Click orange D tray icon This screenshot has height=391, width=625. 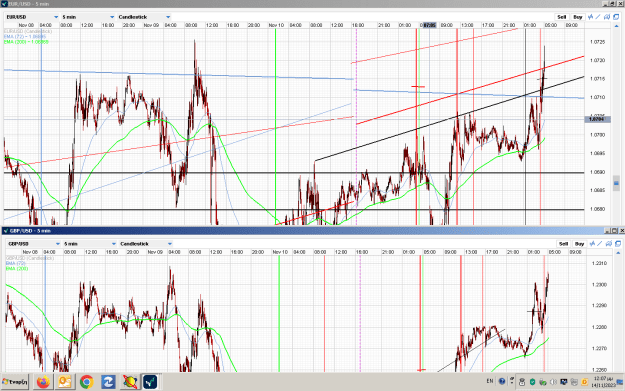(x=585, y=382)
